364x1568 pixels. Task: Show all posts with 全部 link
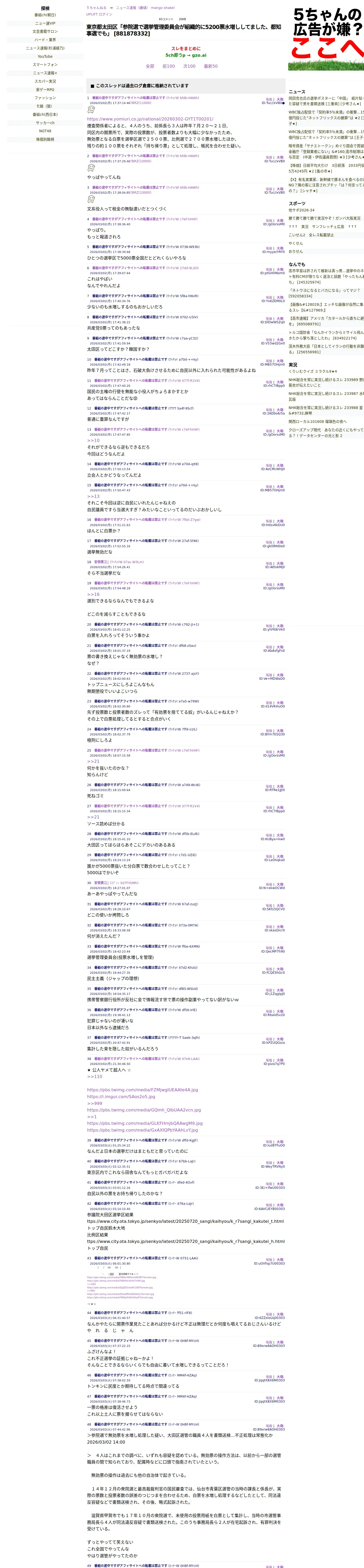click(150, 66)
